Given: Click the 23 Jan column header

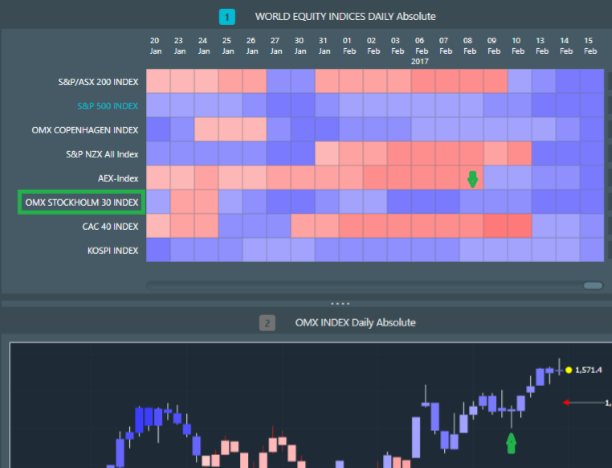Looking at the screenshot, I should pyautogui.click(x=179, y=46).
